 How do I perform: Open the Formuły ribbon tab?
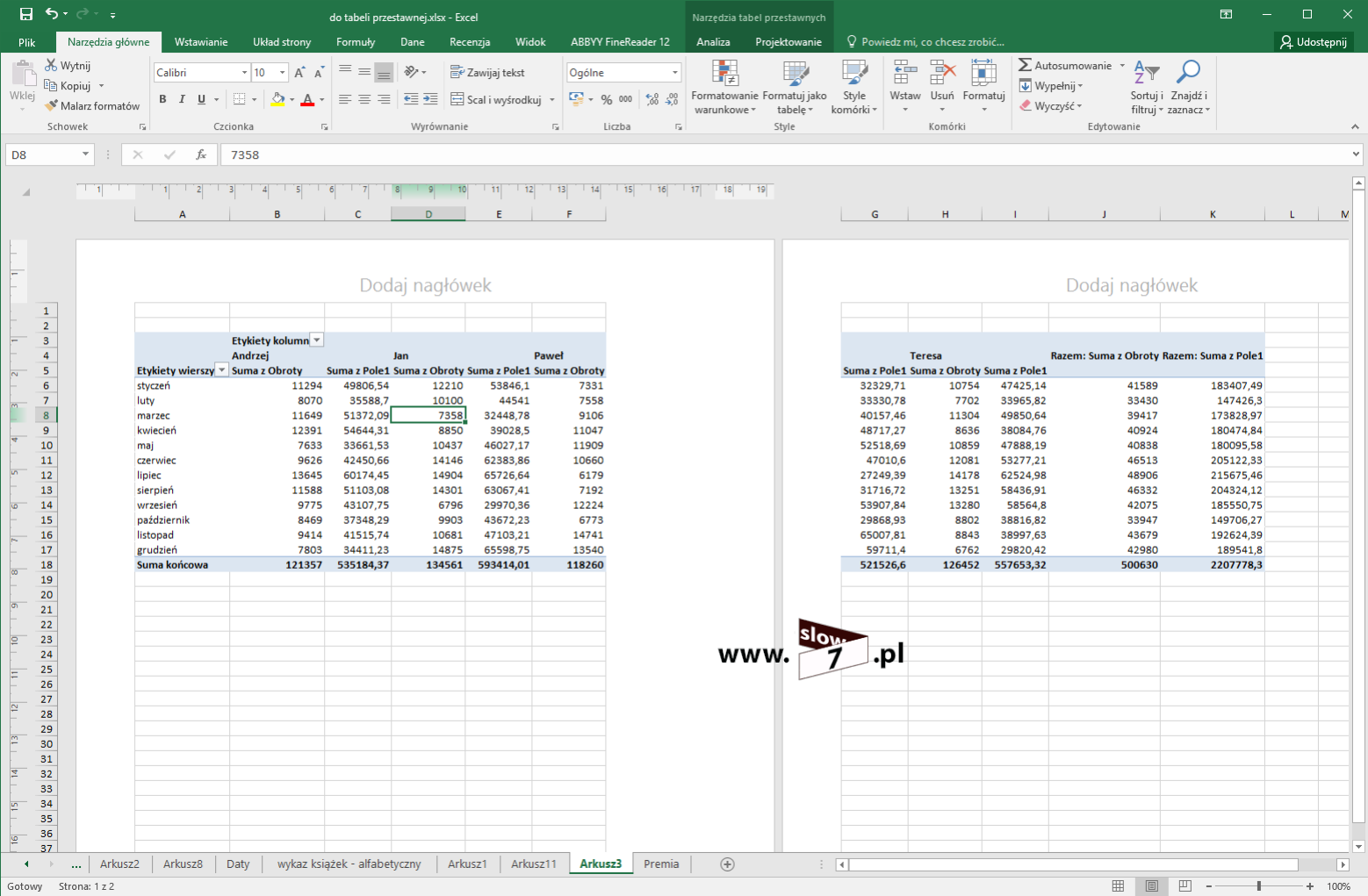tap(356, 42)
